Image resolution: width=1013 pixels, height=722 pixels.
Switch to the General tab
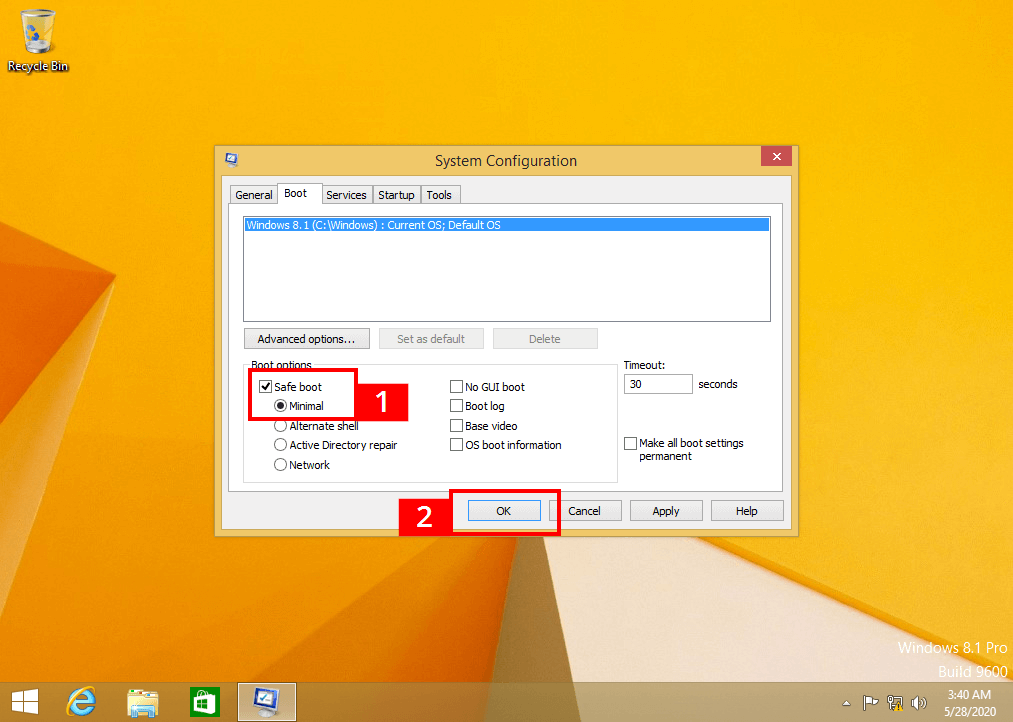253,195
